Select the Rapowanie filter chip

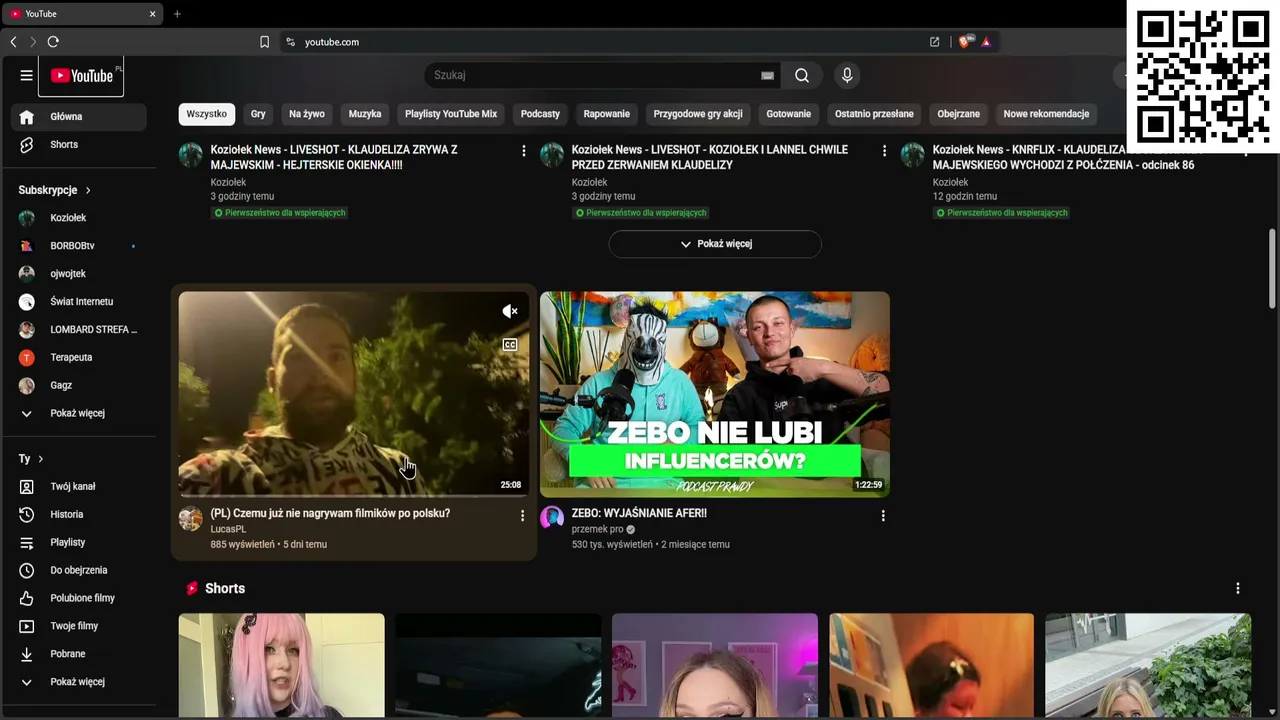(607, 114)
